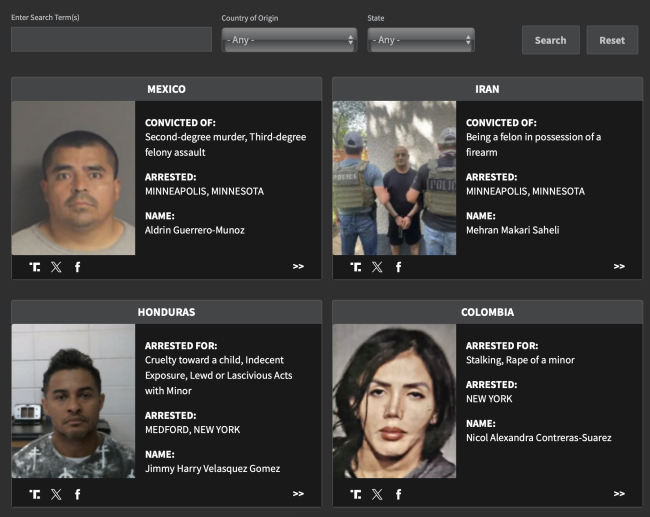Click the IRAN card header
The height and width of the screenshot is (517, 650).
(x=488, y=89)
